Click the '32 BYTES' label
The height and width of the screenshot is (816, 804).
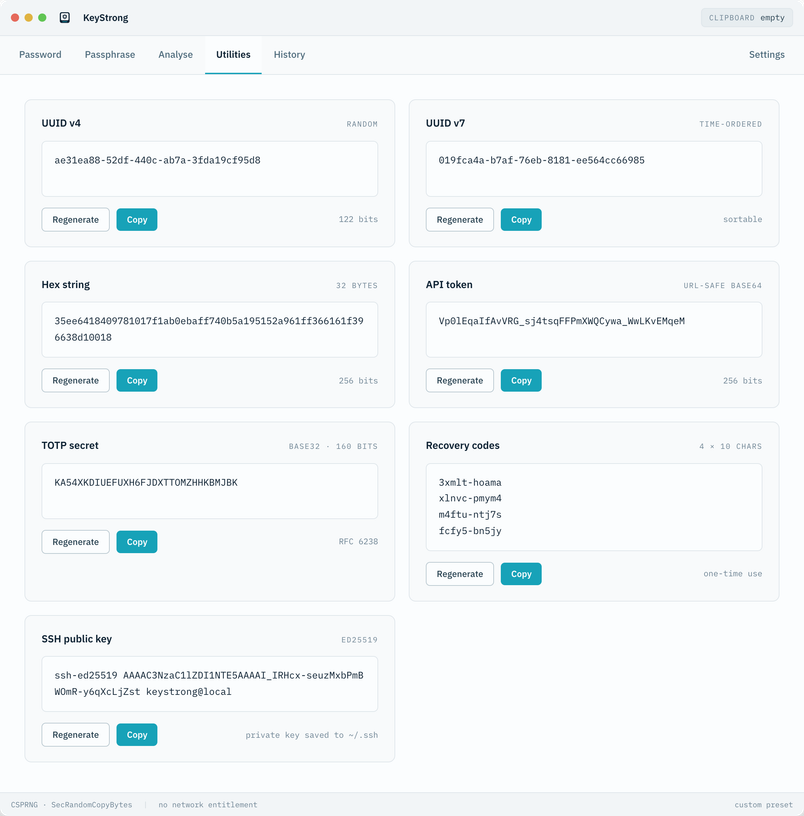356,285
